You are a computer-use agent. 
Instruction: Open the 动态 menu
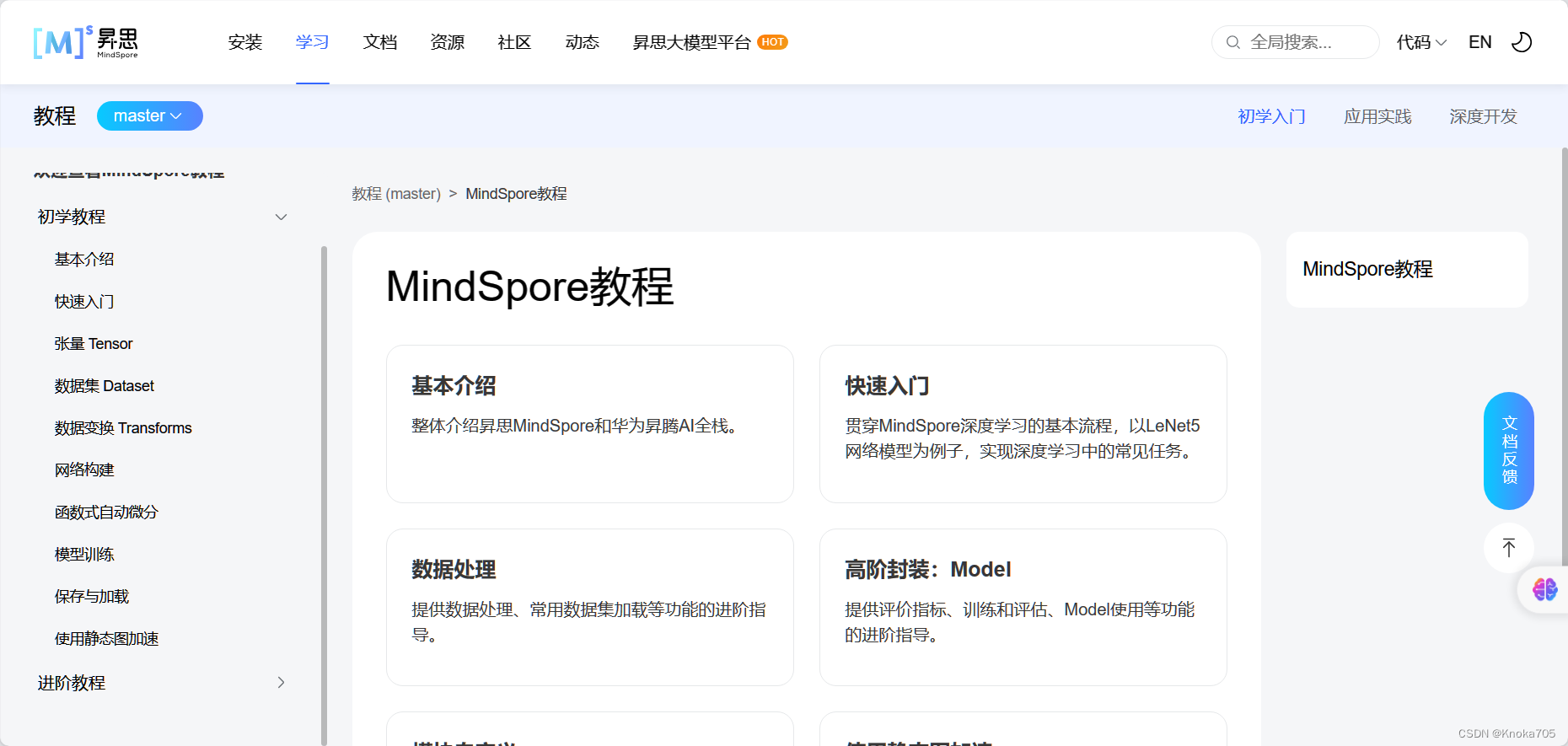pyautogui.click(x=583, y=42)
